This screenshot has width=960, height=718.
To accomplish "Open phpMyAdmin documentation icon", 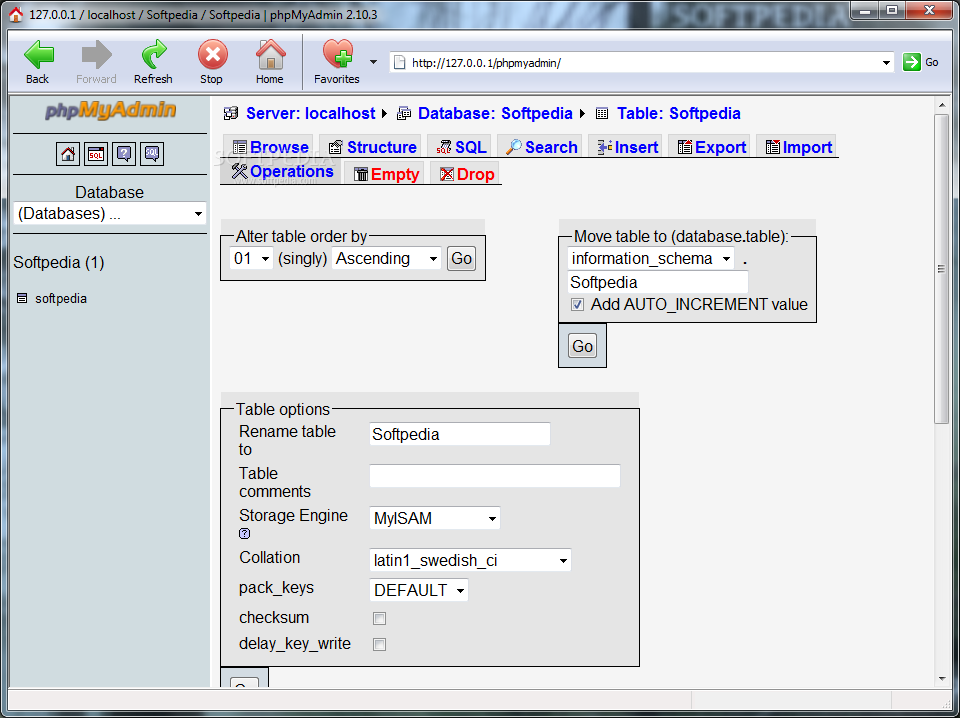I will tap(124, 154).
